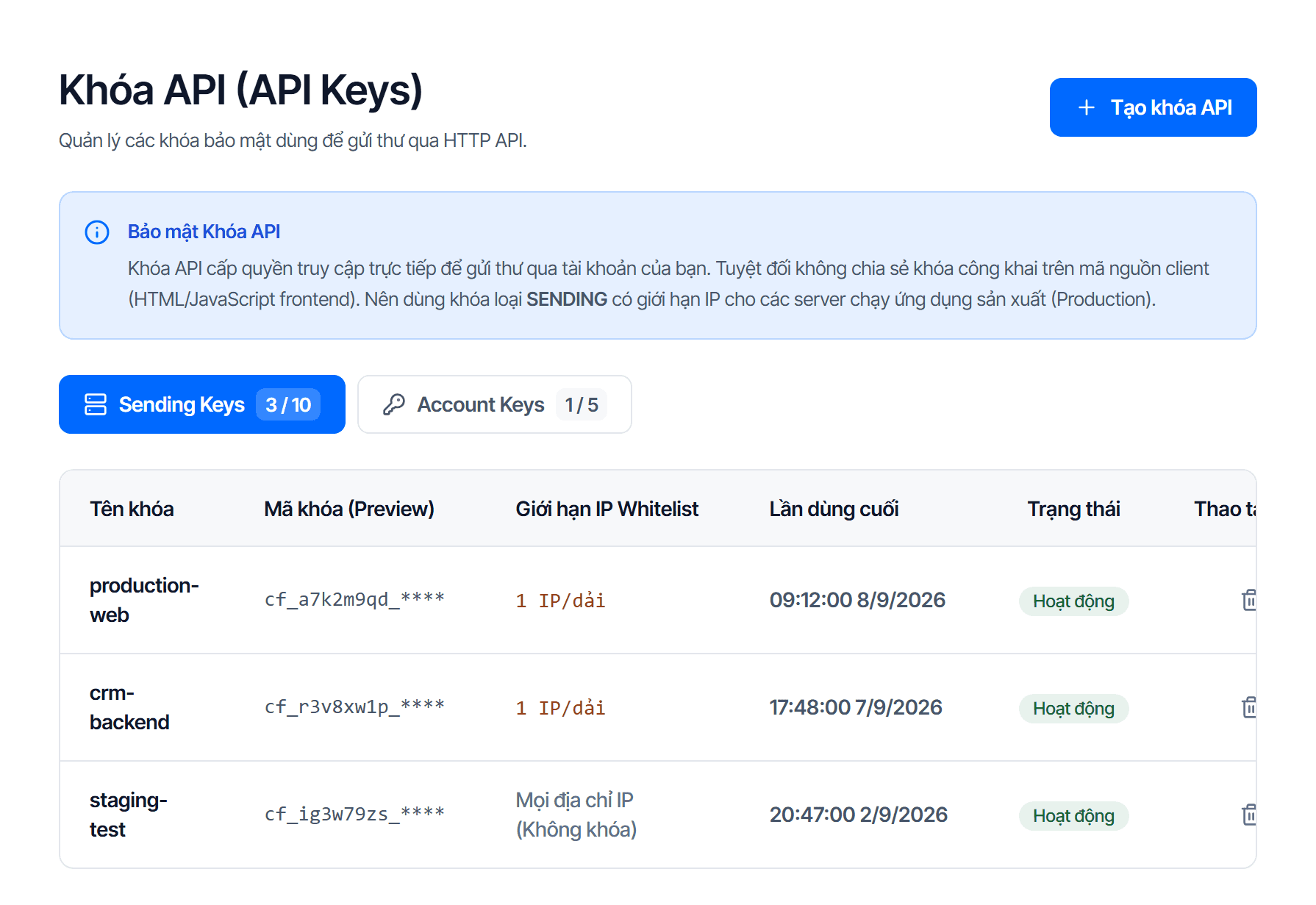Delete the production-web key via trash icon
Screen dimensions: 1316x905
(1248, 600)
